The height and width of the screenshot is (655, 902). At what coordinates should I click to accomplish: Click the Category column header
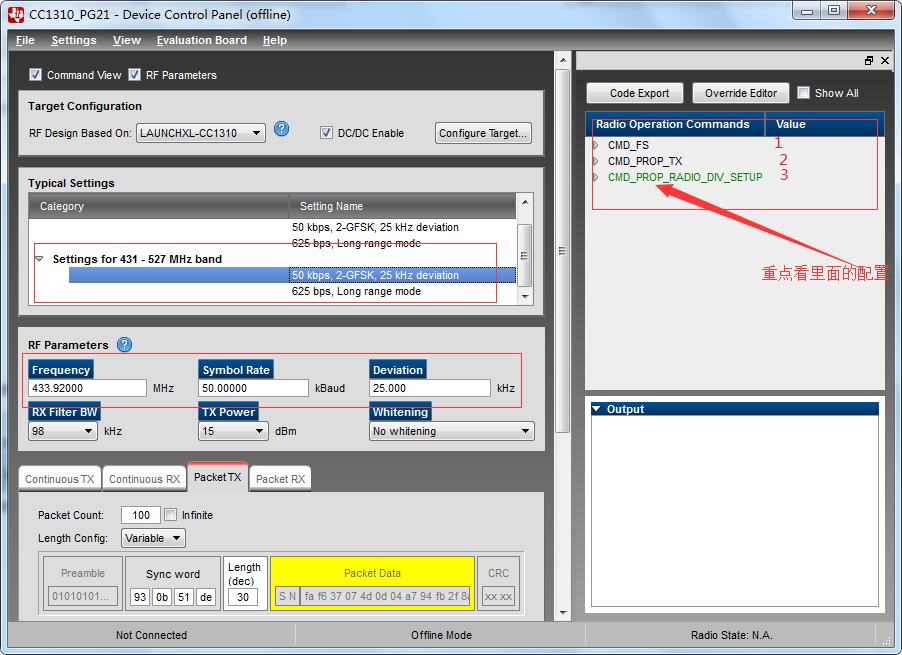pos(159,206)
